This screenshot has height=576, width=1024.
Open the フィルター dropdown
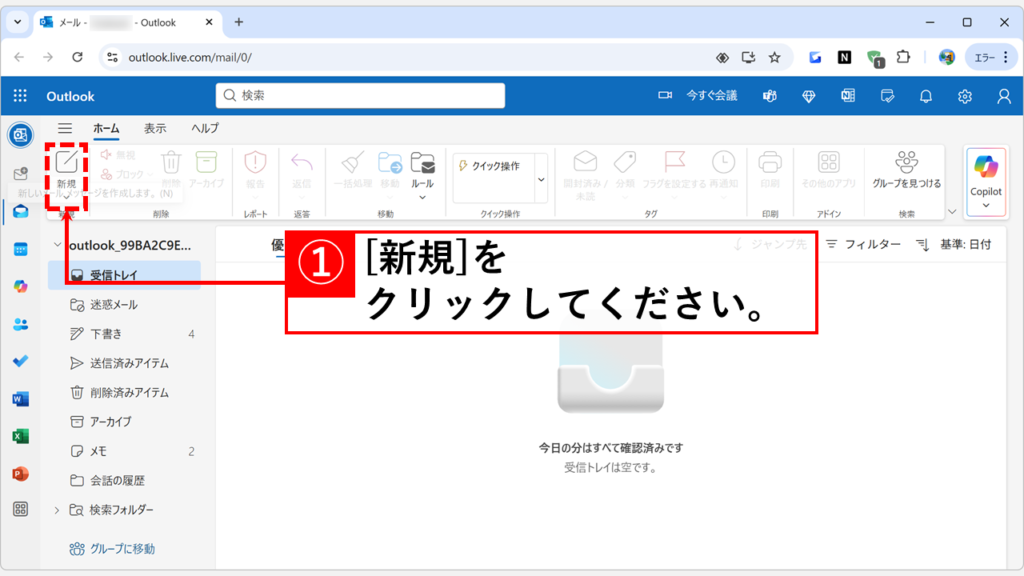(863, 244)
